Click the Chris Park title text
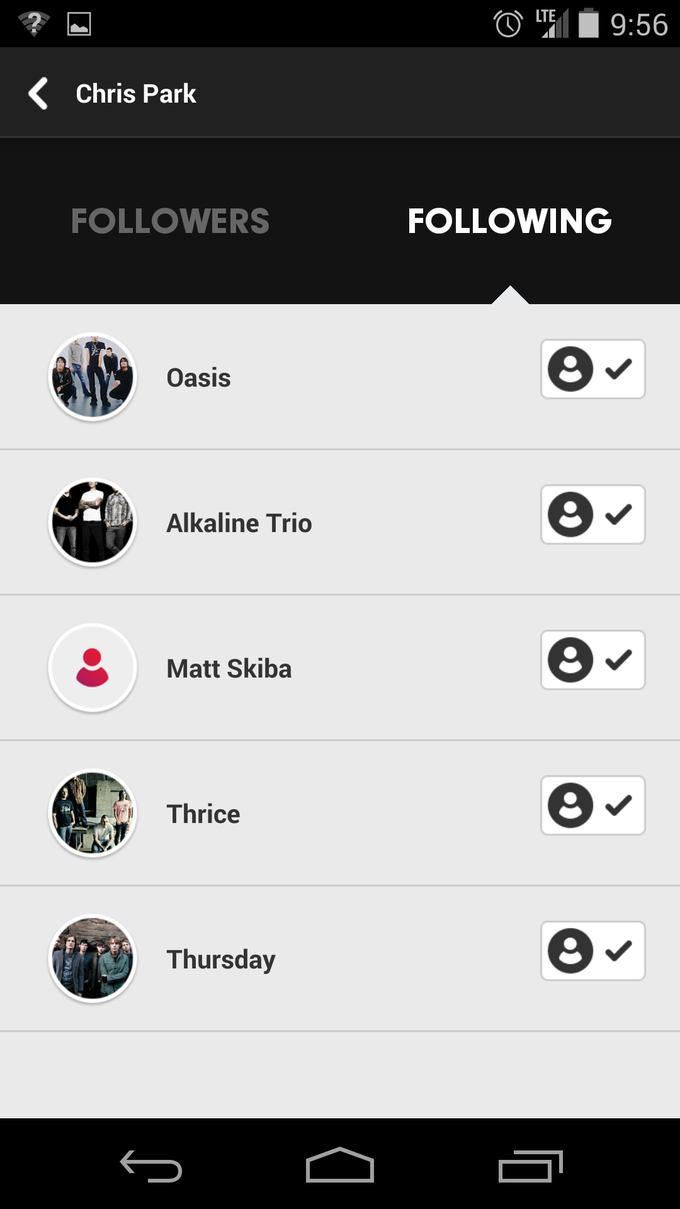The image size is (680, 1209). click(136, 93)
